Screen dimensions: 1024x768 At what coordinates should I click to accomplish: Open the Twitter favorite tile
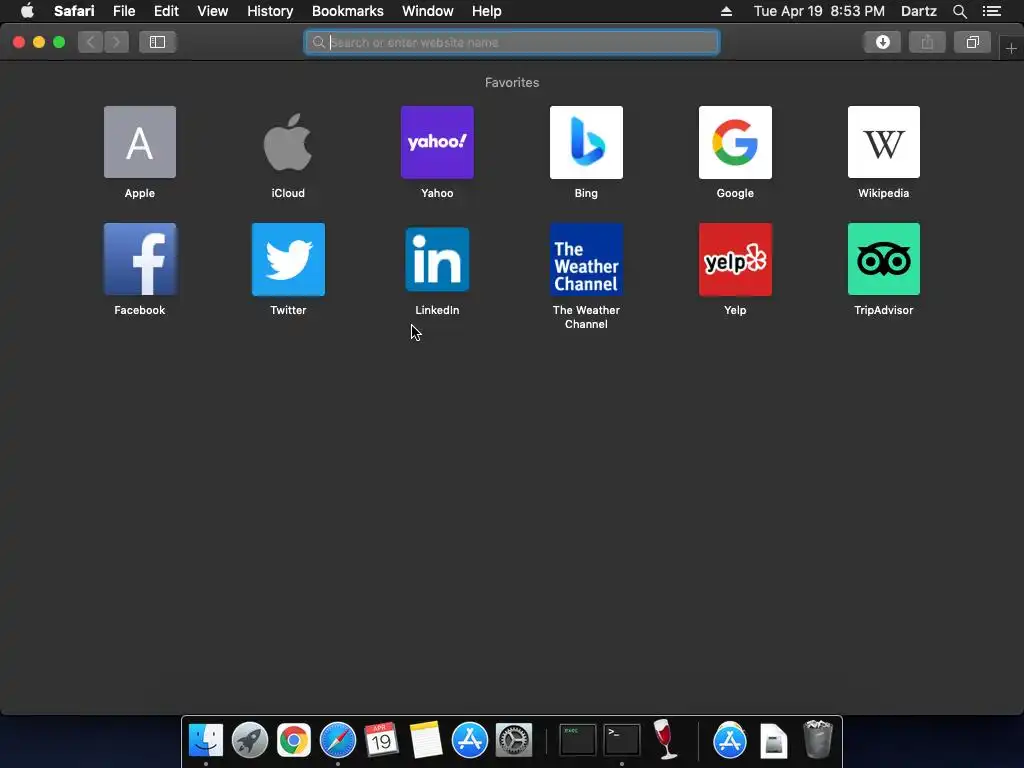(x=288, y=259)
